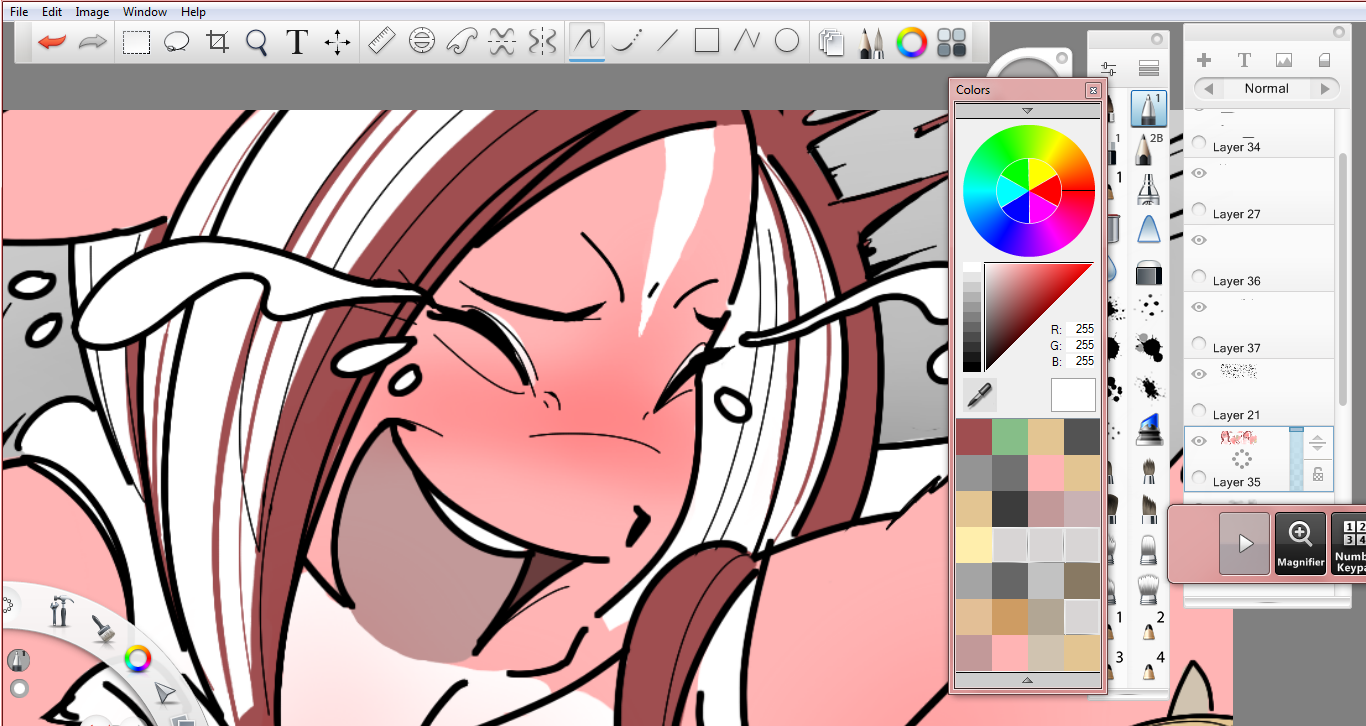Switch to next blend mode arrow
The image size is (1366, 726).
click(1325, 88)
